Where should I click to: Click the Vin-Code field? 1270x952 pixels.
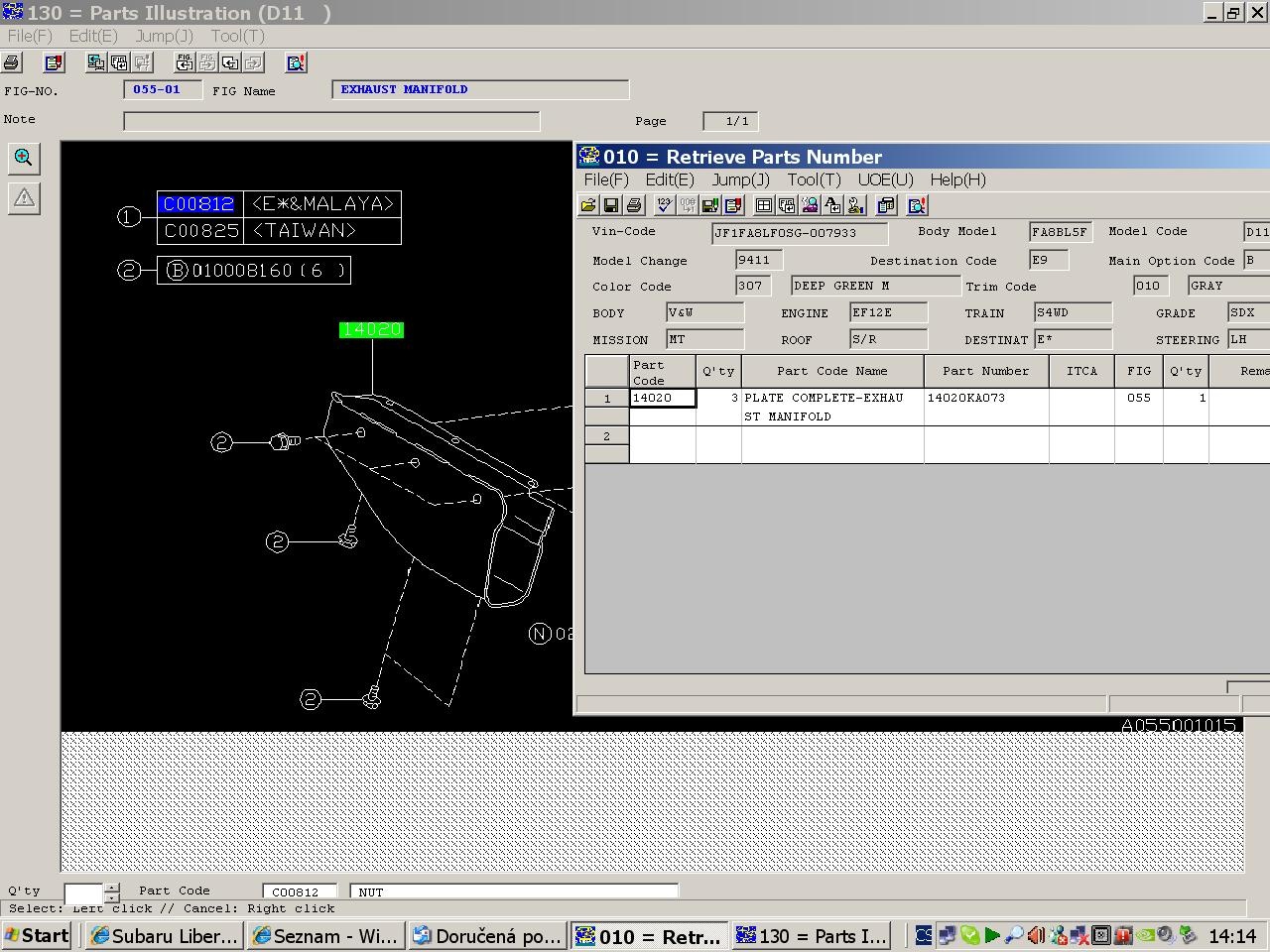(x=800, y=233)
